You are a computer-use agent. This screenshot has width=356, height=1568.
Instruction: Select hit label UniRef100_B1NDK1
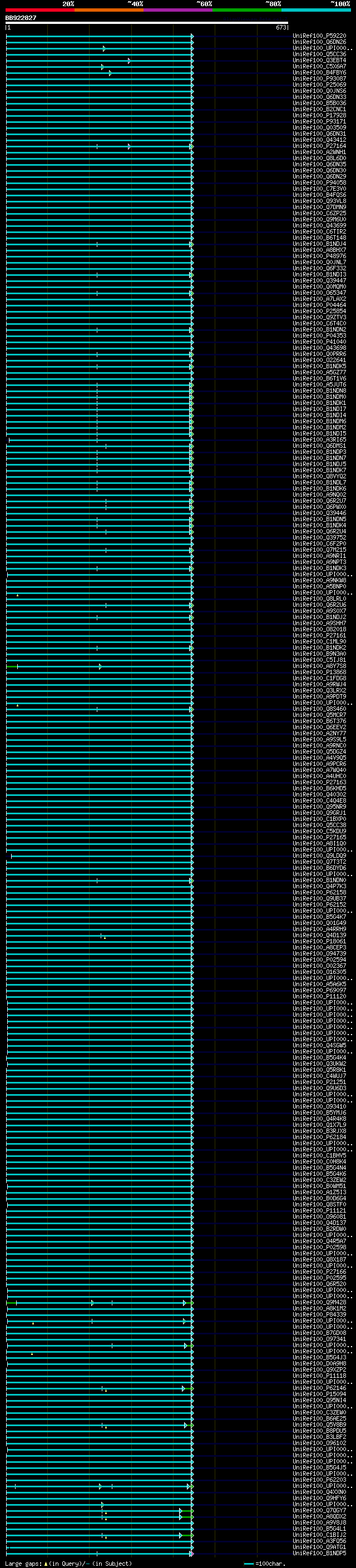(319, 403)
